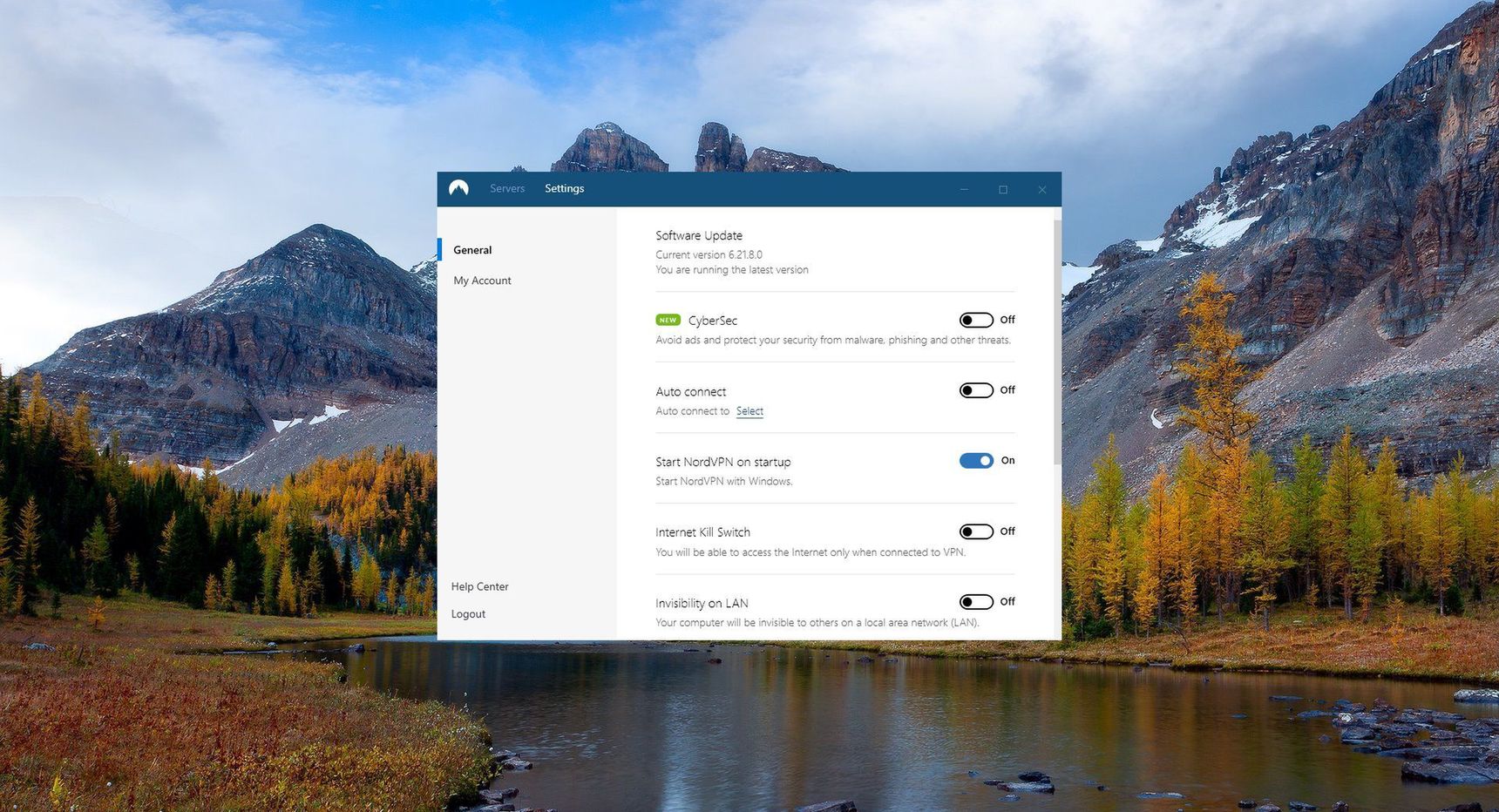Click the Select link for Auto connect
The height and width of the screenshot is (812, 1499).
click(x=749, y=411)
